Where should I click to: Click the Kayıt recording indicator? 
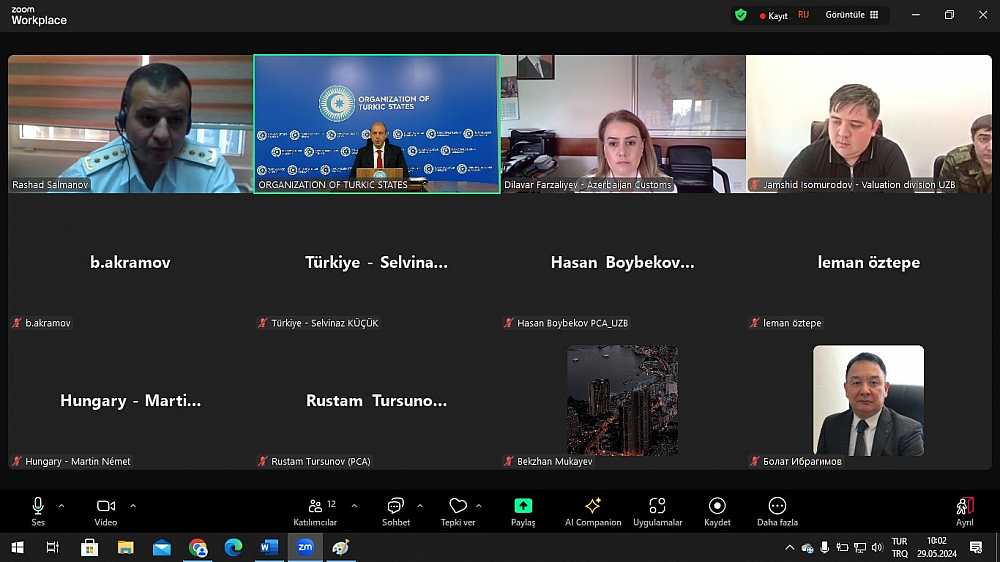774,16
